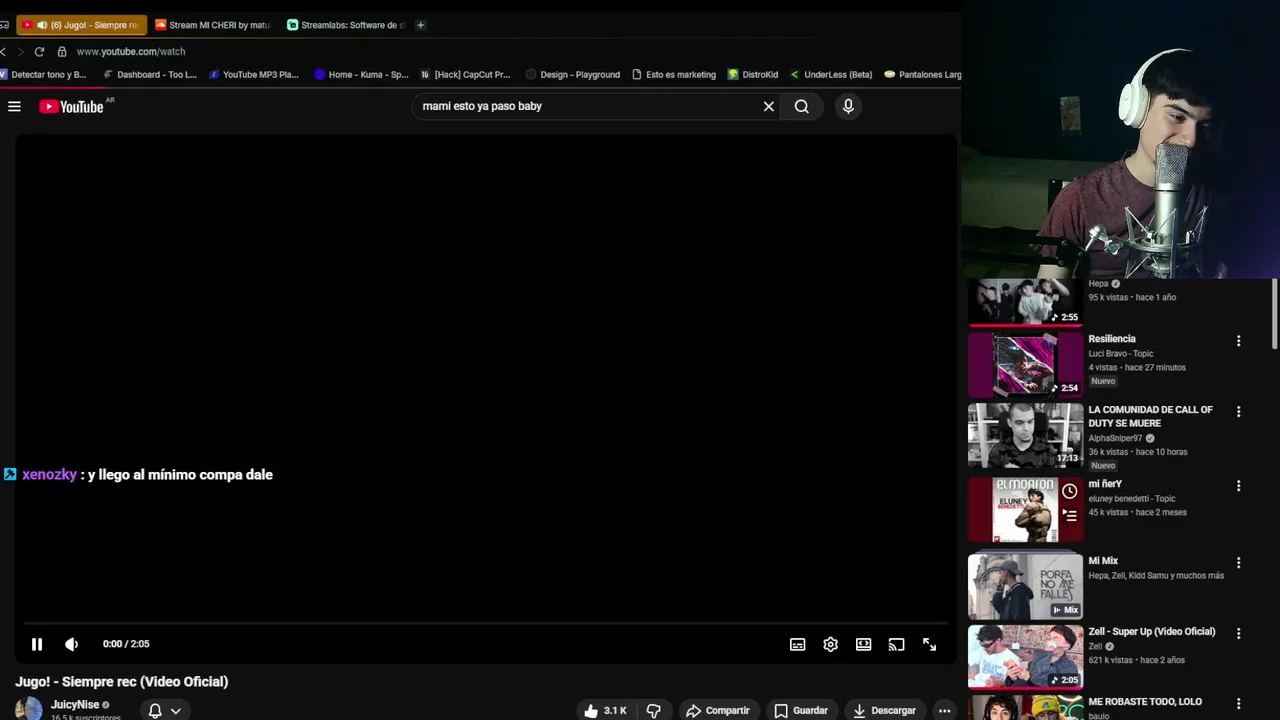1280x720 pixels.
Task: Switch to Stream MI CHERI SoundCloud tab
Action: [213, 25]
